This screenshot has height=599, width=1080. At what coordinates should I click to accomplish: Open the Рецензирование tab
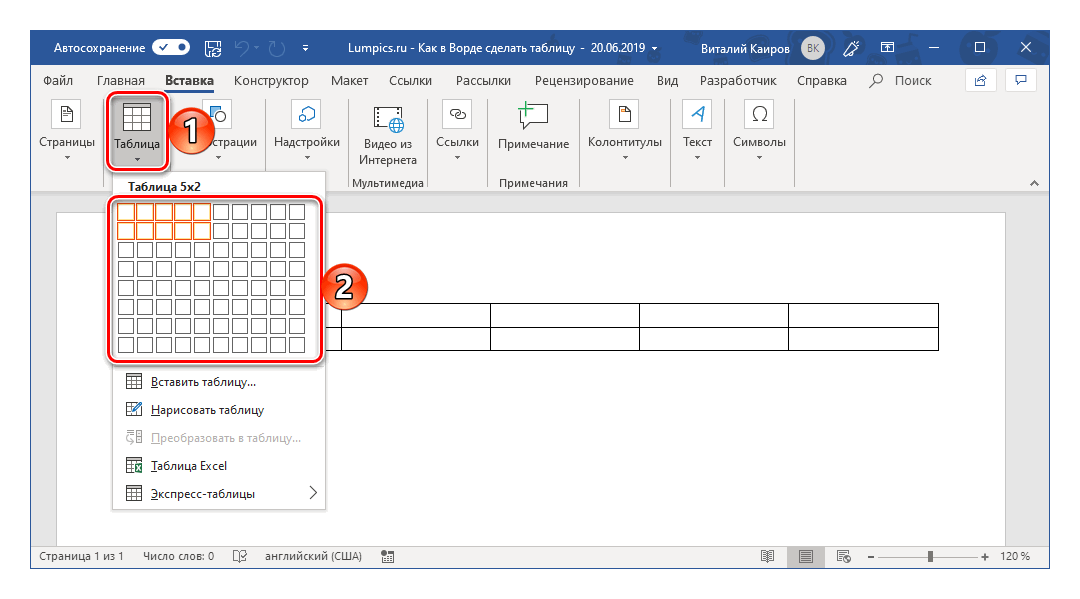tap(583, 81)
